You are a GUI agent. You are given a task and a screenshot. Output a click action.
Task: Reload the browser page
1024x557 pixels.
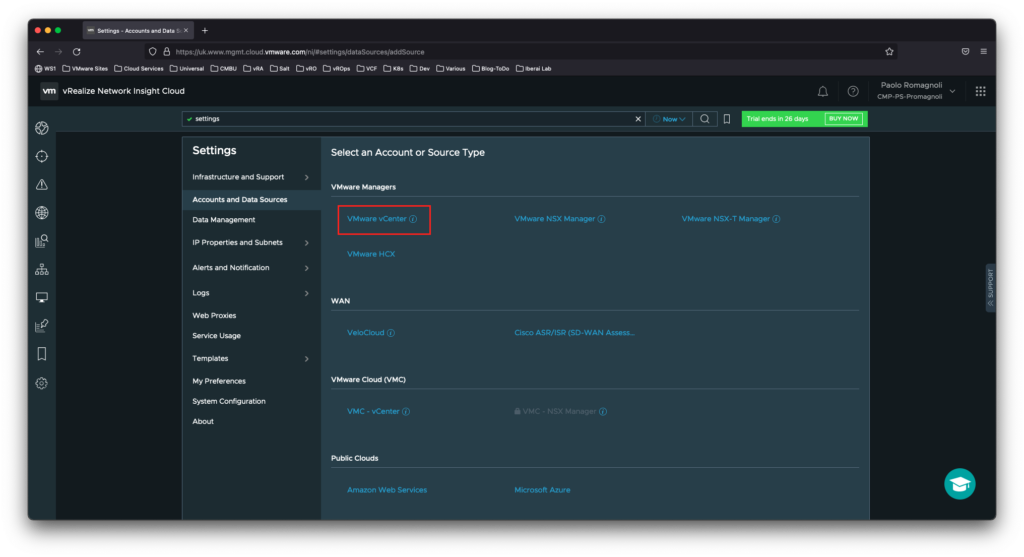tap(76, 52)
